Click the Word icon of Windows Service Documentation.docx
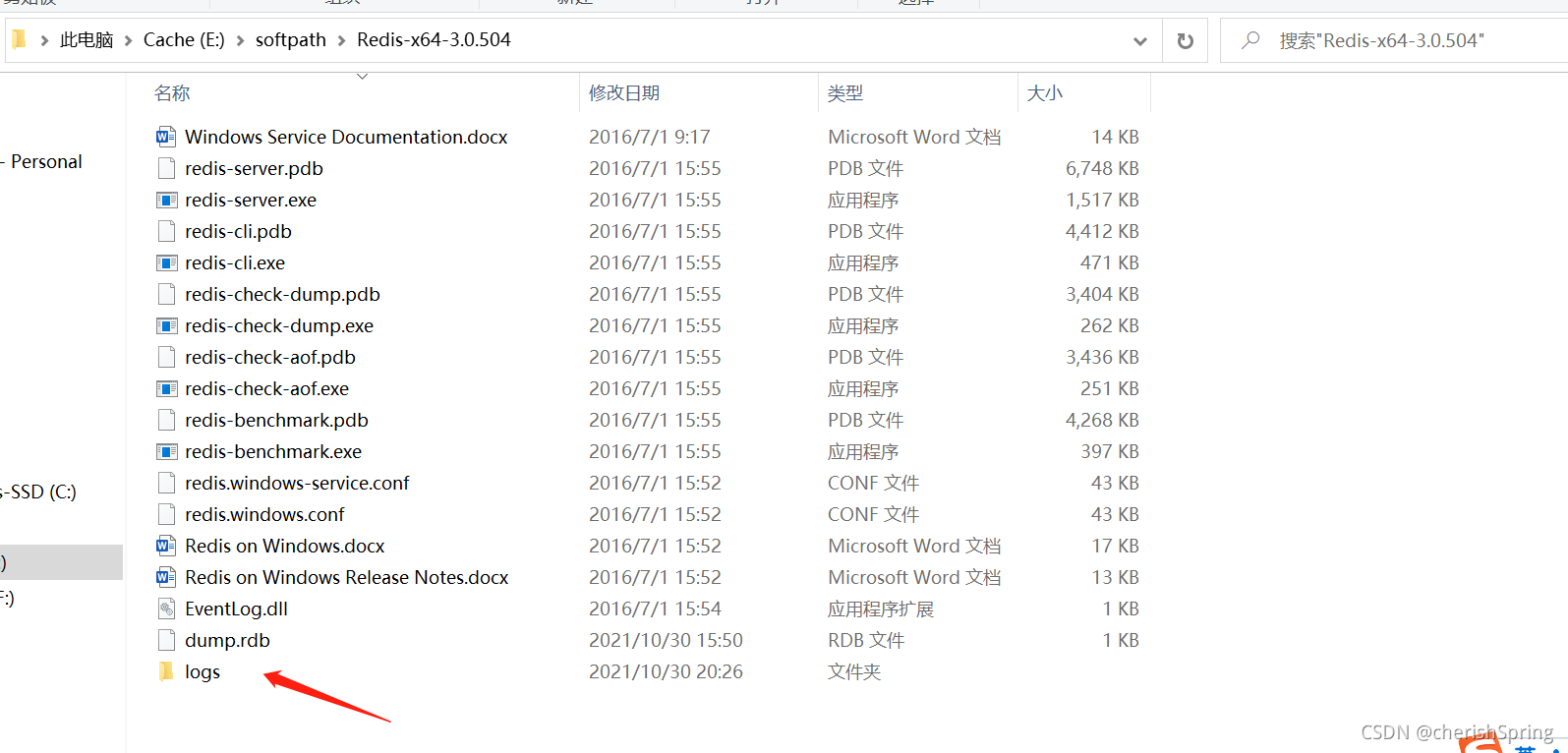1568x753 pixels. (167, 137)
